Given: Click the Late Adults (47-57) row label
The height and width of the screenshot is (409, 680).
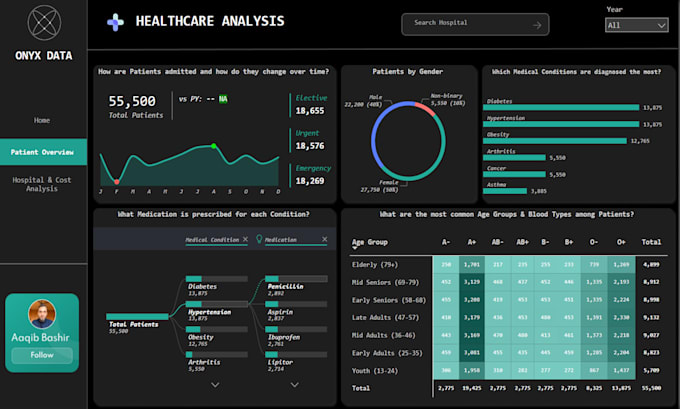Looking at the screenshot, I should (x=385, y=317).
